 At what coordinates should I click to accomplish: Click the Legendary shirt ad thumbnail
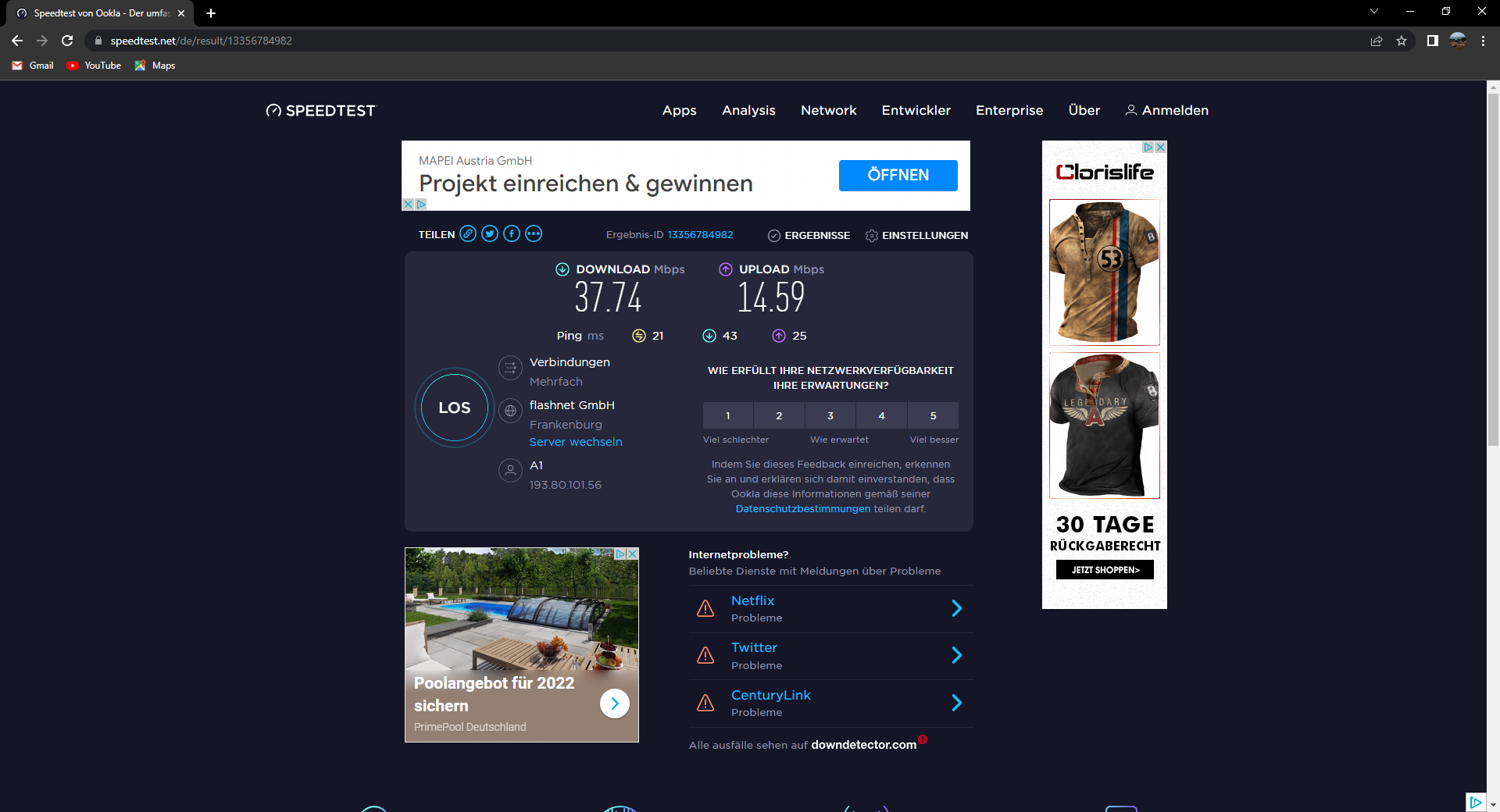tap(1105, 426)
